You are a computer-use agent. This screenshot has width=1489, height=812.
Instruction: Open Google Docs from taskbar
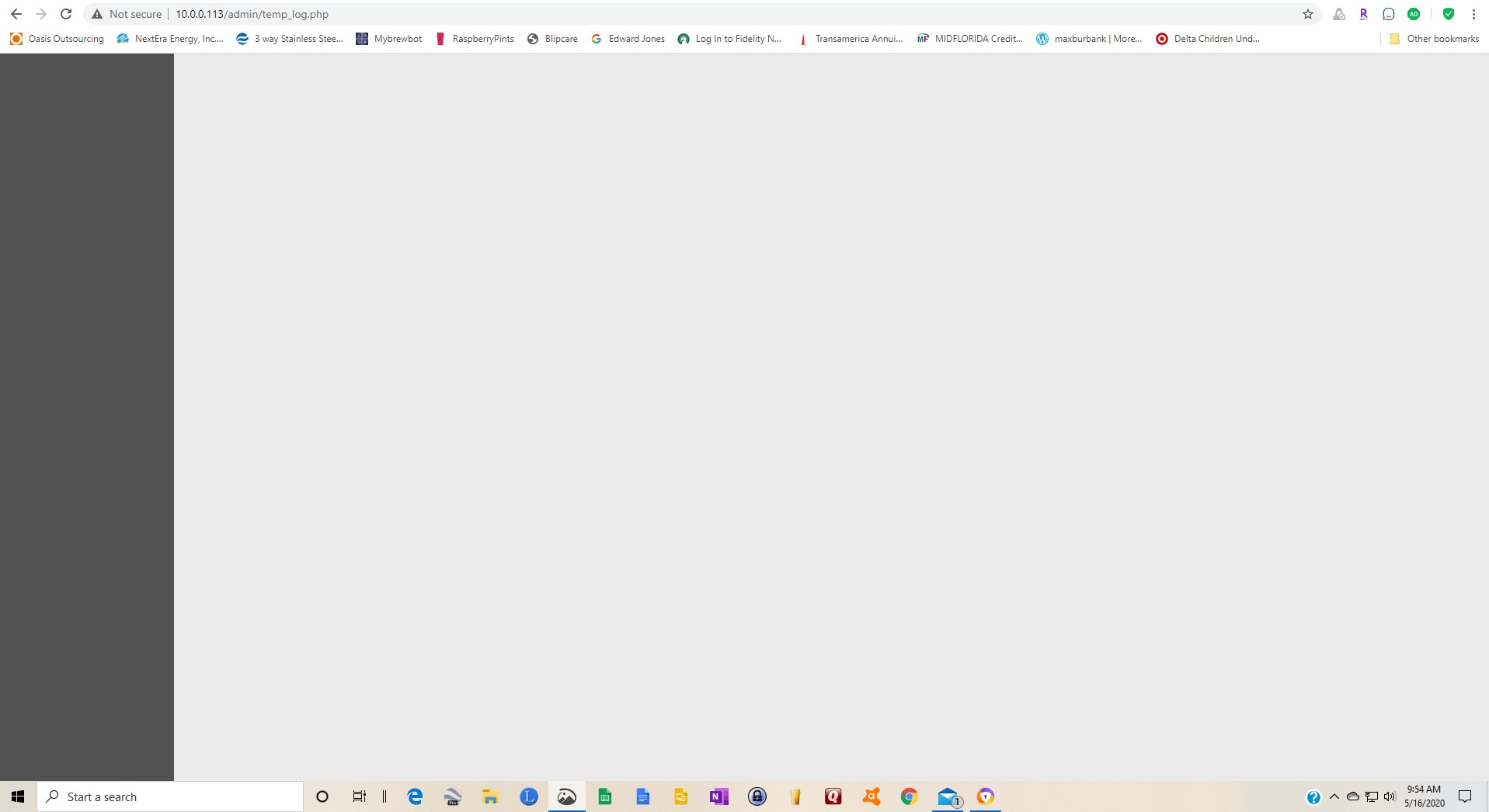pos(643,796)
